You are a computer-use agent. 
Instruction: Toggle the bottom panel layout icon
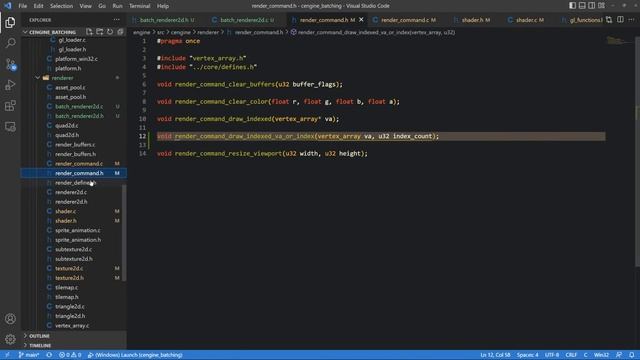tap(582, 6)
